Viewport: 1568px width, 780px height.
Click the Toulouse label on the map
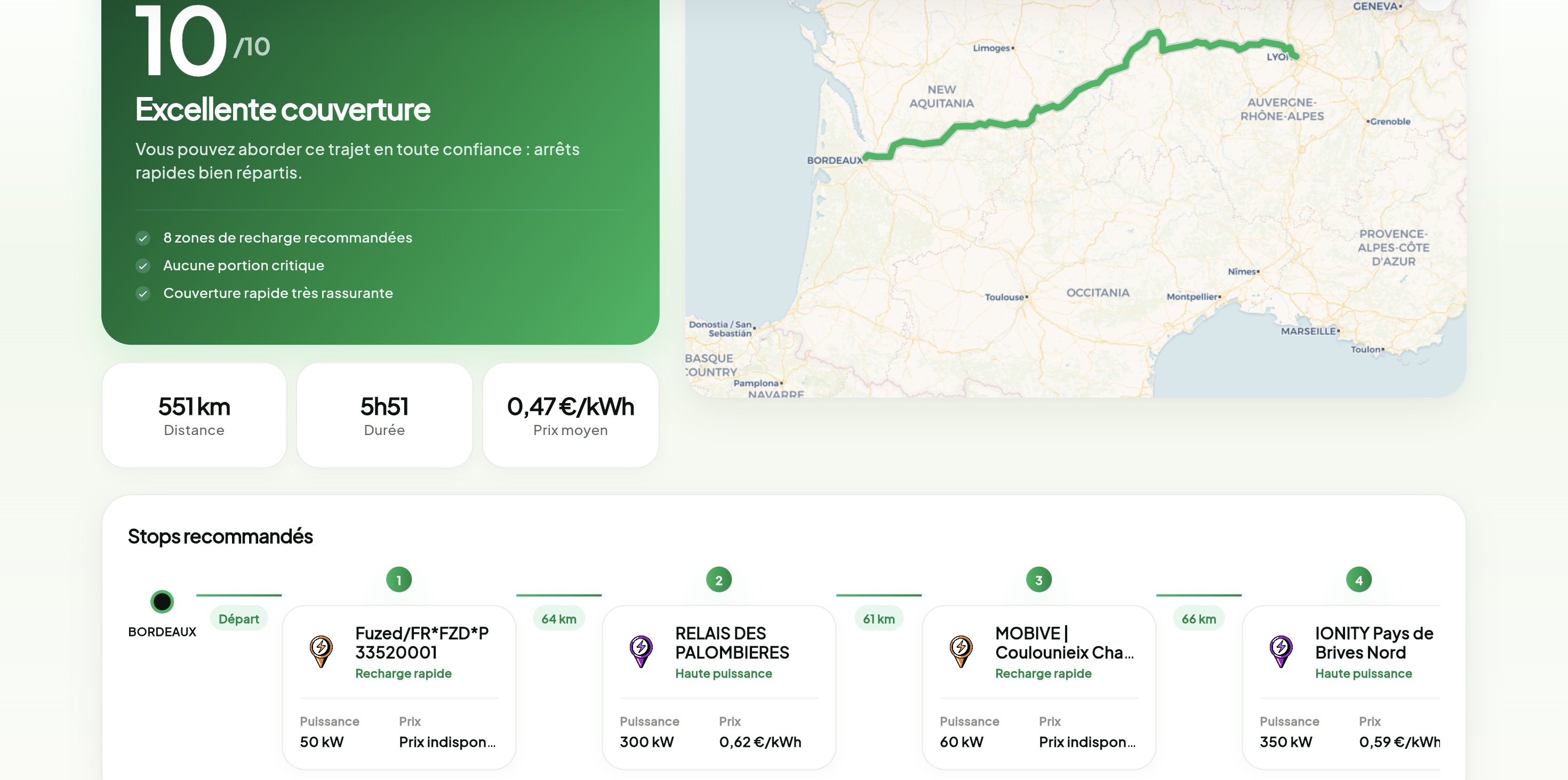[x=1005, y=297]
